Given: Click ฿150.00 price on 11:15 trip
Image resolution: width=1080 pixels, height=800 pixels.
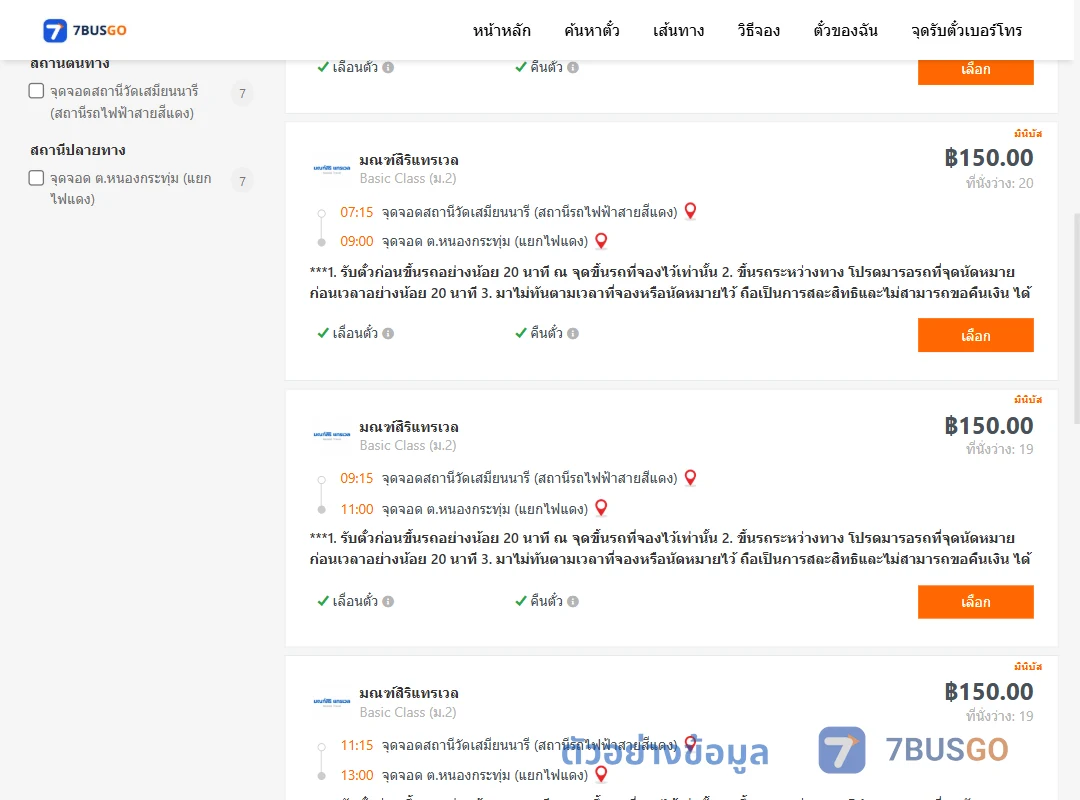Looking at the screenshot, I should (988, 691).
